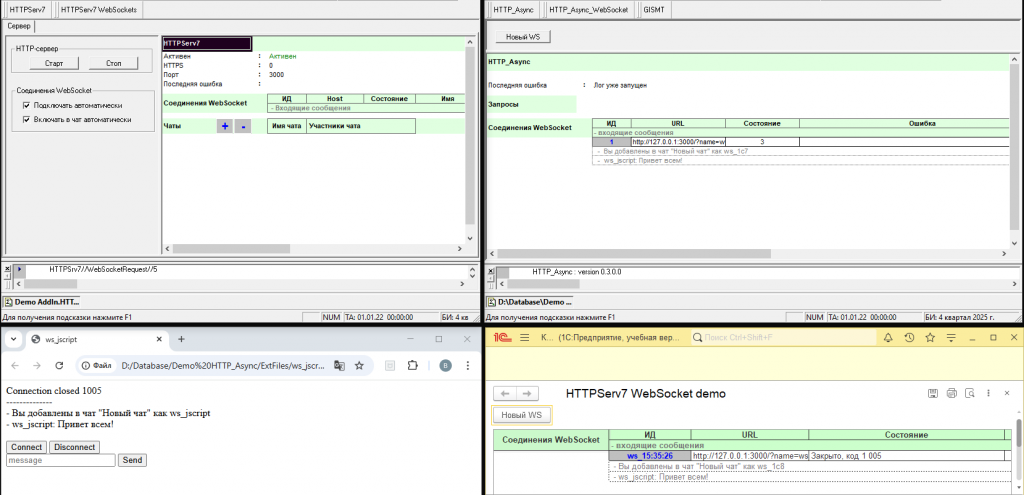This screenshot has height=495, width=1024.
Task: Click the Connect button in browser
Action: [x=27, y=447]
